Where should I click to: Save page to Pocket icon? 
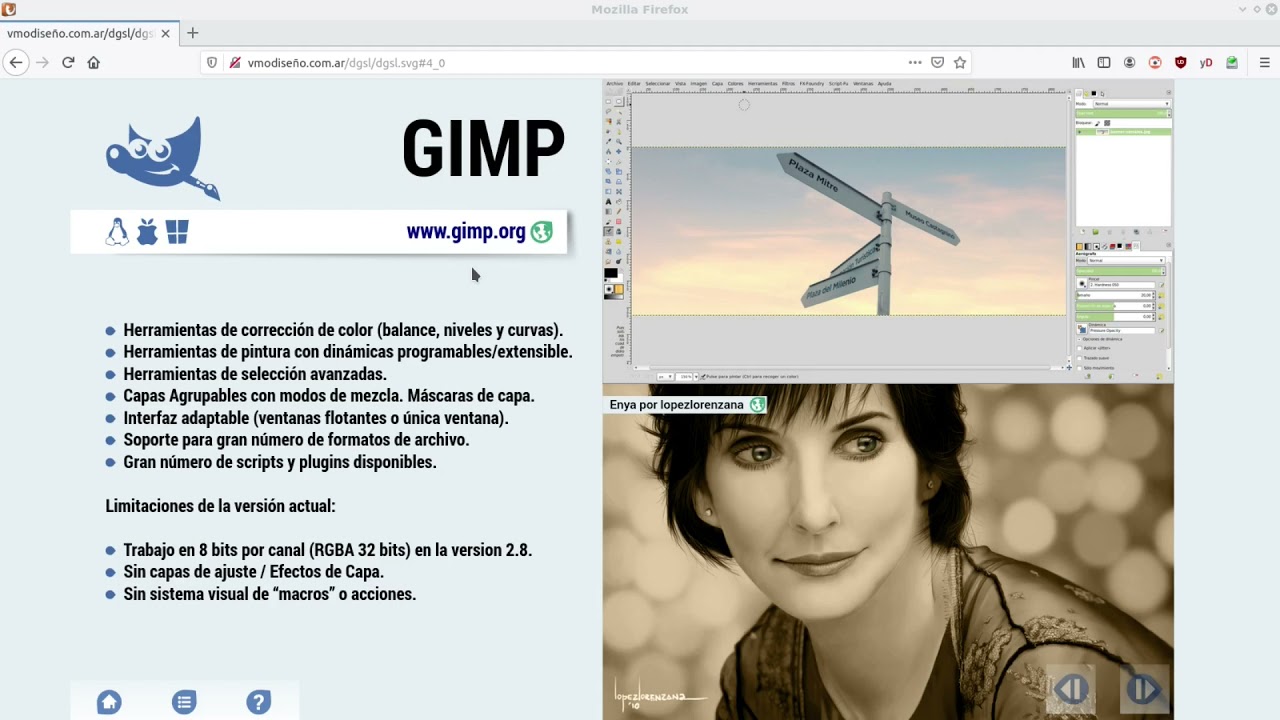[x=938, y=62]
